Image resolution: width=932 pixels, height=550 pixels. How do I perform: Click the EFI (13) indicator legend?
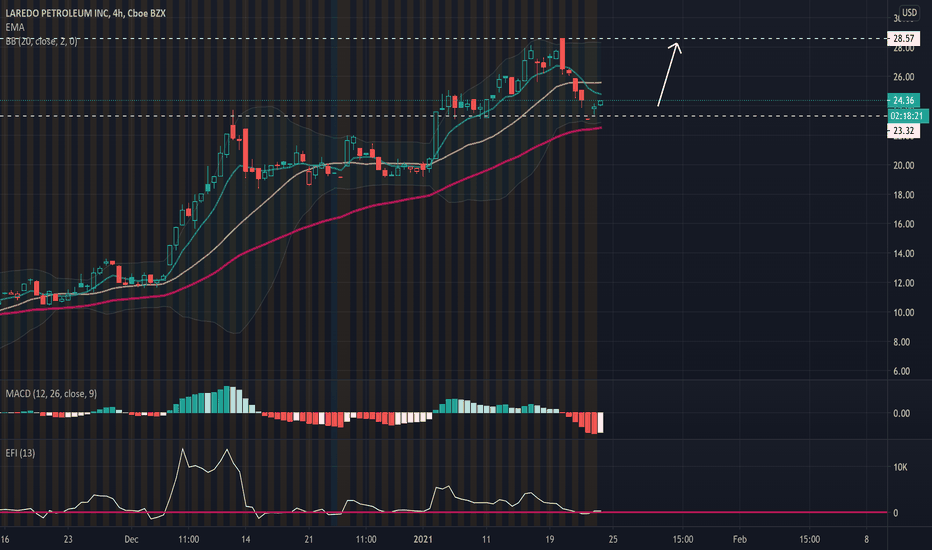(20, 453)
